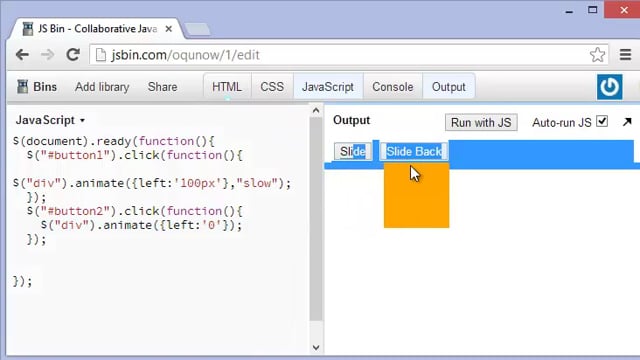Click the address bar URL field

[x=349, y=55]
